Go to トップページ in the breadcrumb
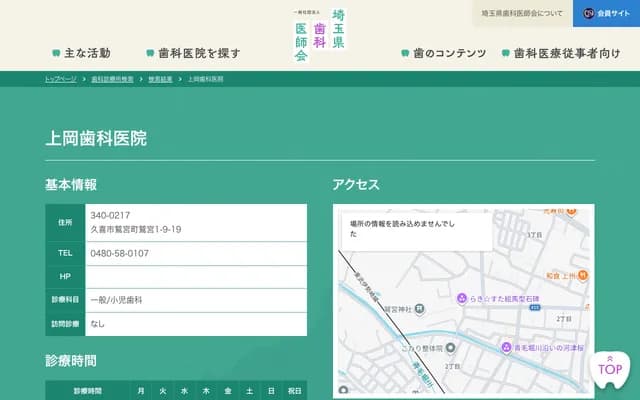 tap(60, 79)
